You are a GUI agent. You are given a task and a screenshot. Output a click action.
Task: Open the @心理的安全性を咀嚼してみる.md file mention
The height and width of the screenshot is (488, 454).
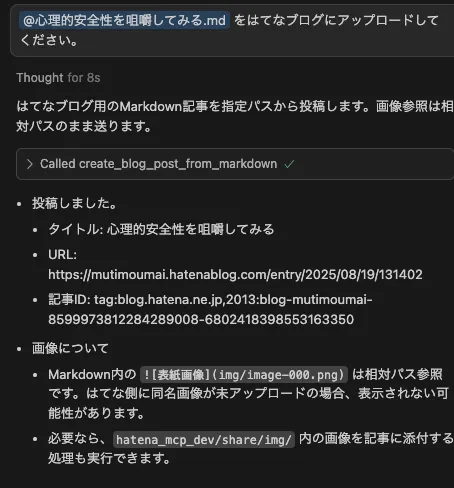124,21
